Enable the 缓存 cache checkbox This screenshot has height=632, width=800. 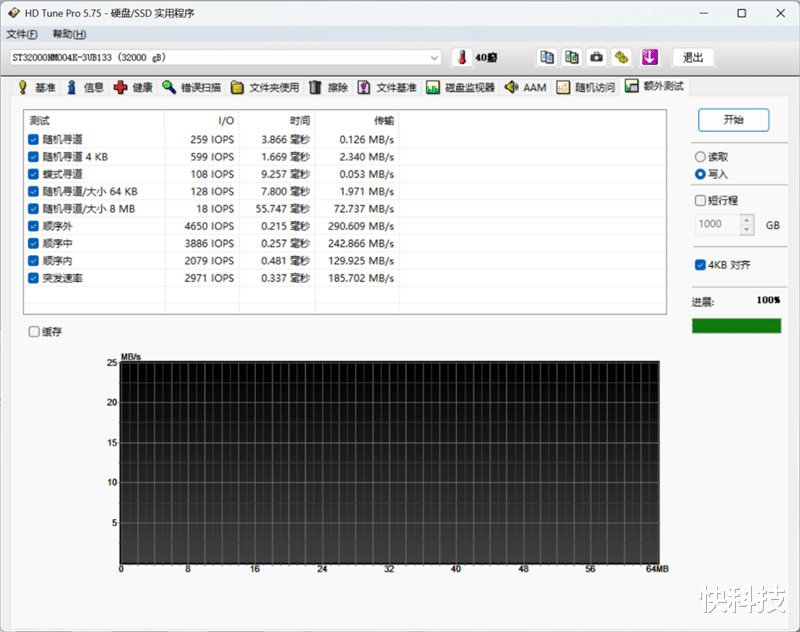click(x=34, y=332)
